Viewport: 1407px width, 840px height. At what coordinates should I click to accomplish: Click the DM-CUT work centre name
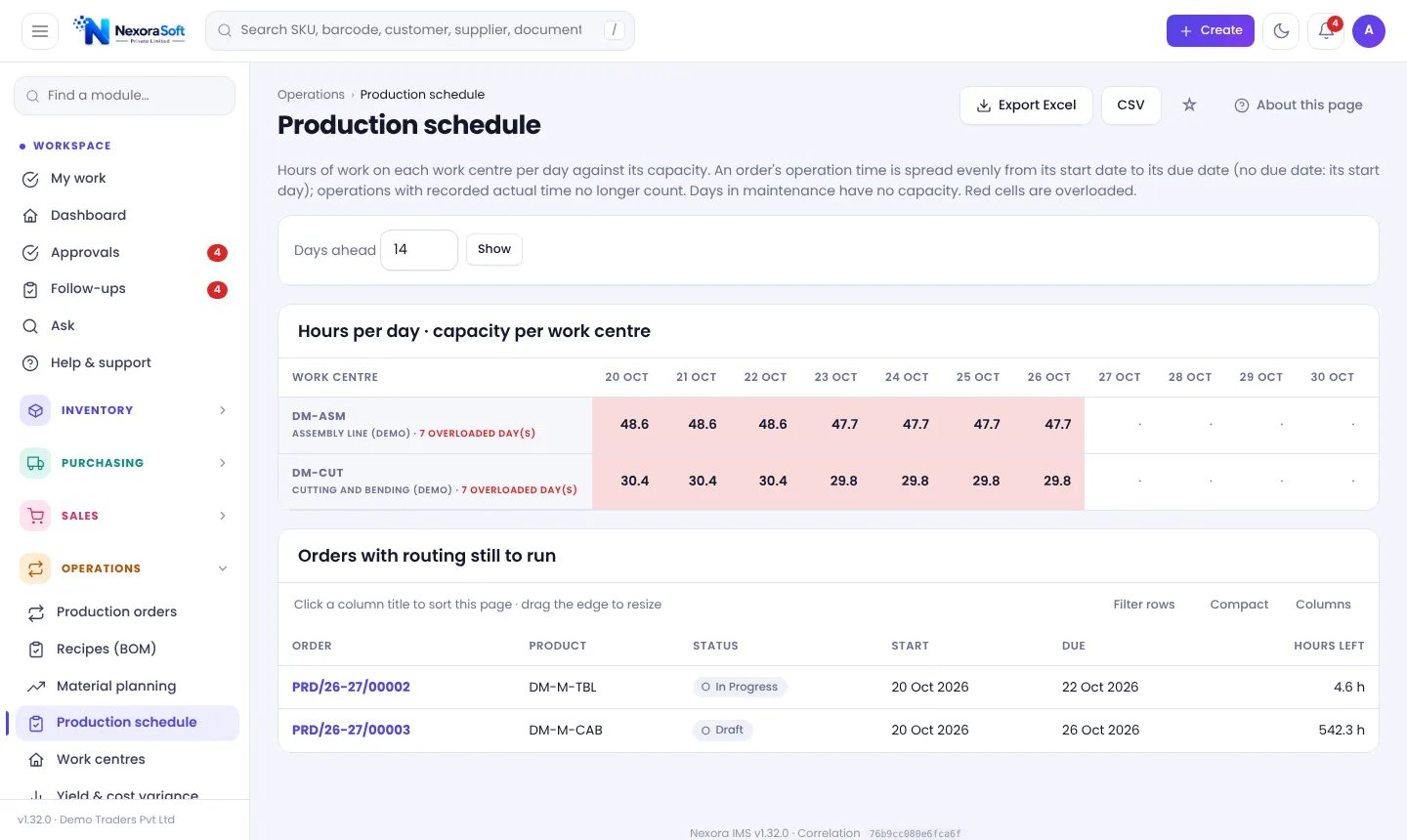[x=318, y=473]
